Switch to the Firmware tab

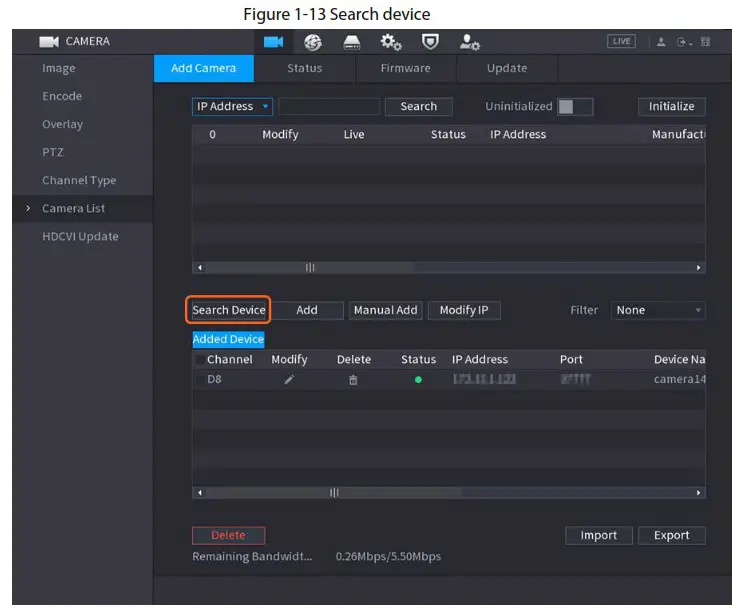[x=406, y=68]
